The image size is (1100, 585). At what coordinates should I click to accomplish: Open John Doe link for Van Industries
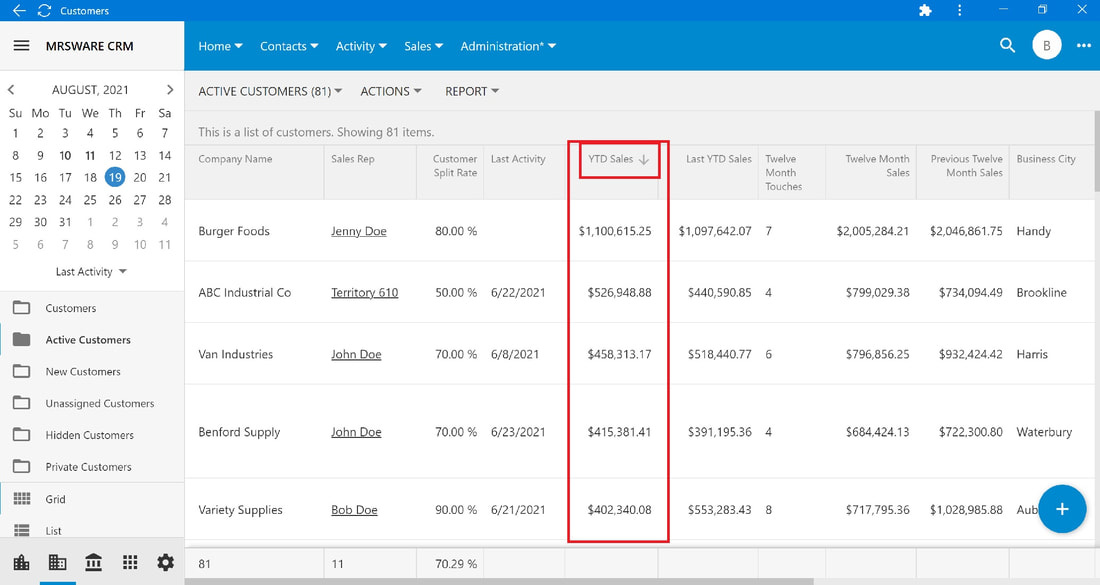coord(356,354)
